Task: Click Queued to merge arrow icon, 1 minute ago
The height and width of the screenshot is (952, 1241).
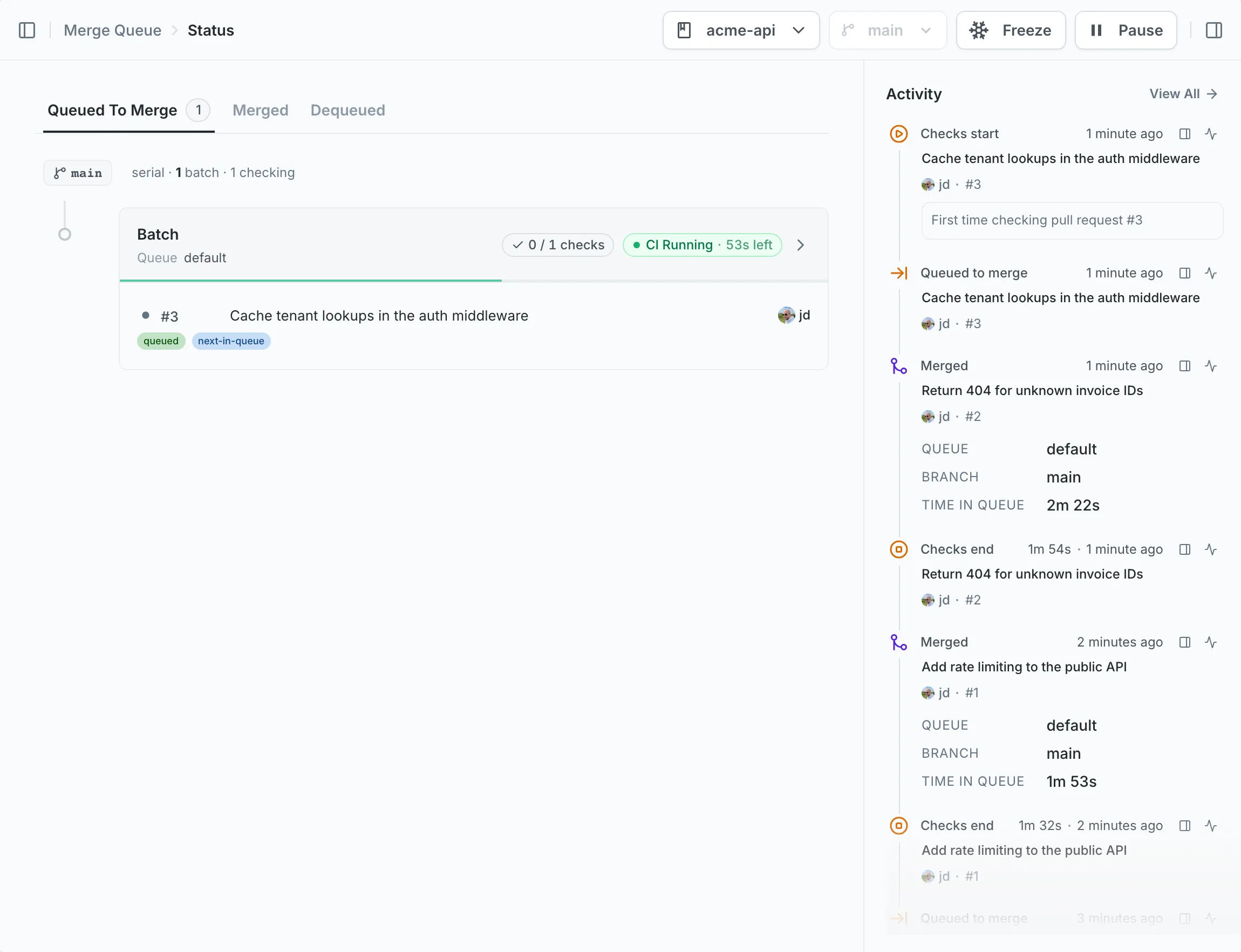Action: click(x=899, y=273)
